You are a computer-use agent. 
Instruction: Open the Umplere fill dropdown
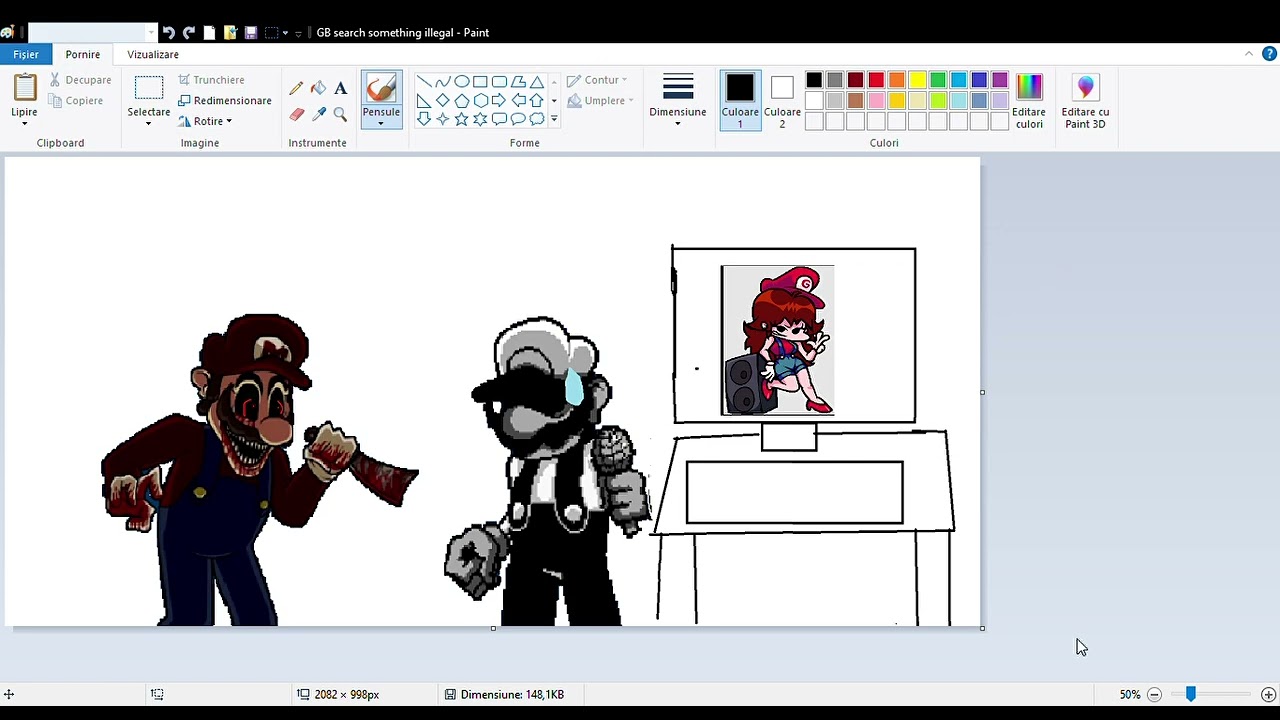tap(601, 100)
